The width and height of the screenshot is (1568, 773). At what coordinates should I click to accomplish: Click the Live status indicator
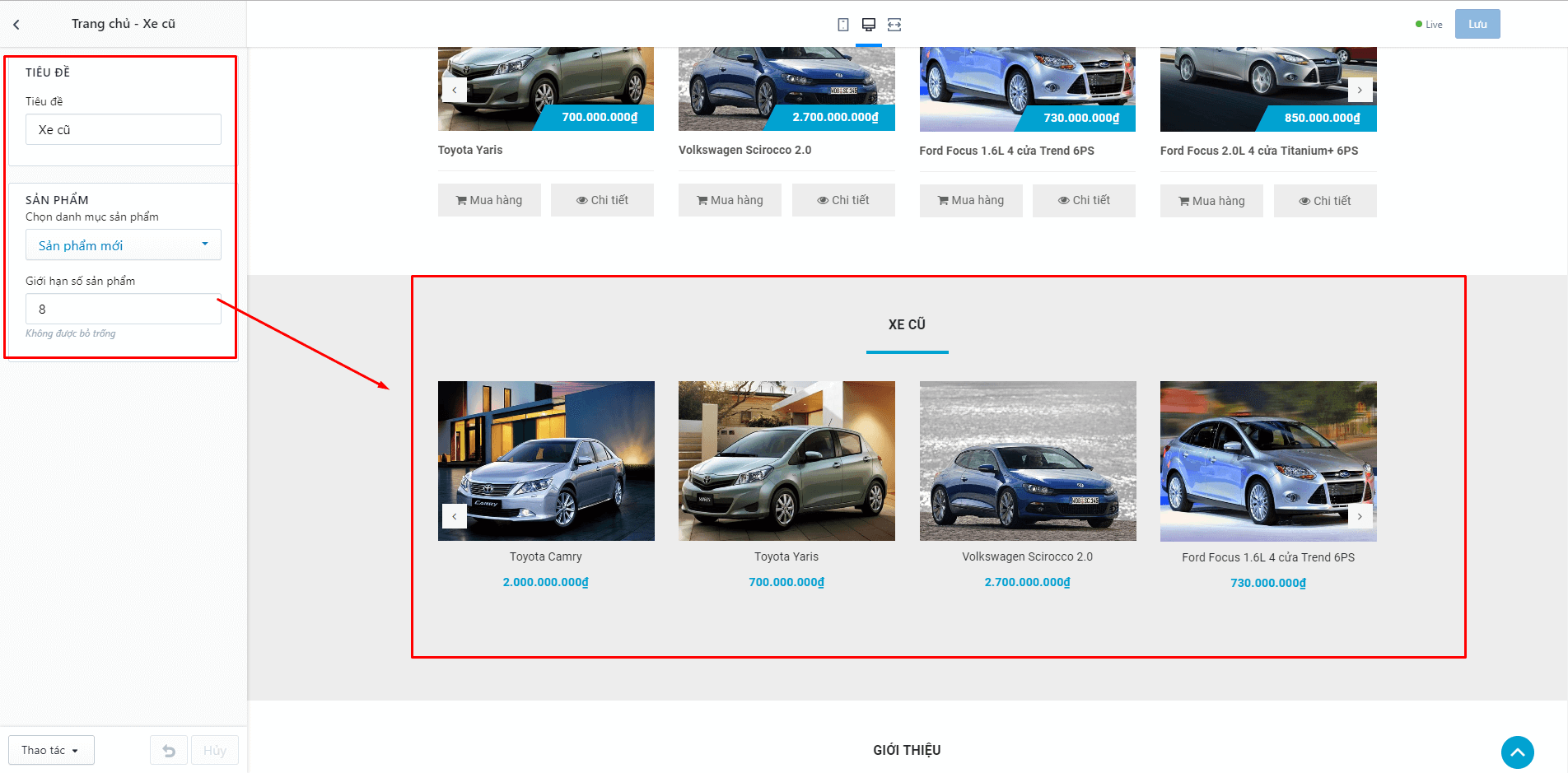(x=1429, y=25)
